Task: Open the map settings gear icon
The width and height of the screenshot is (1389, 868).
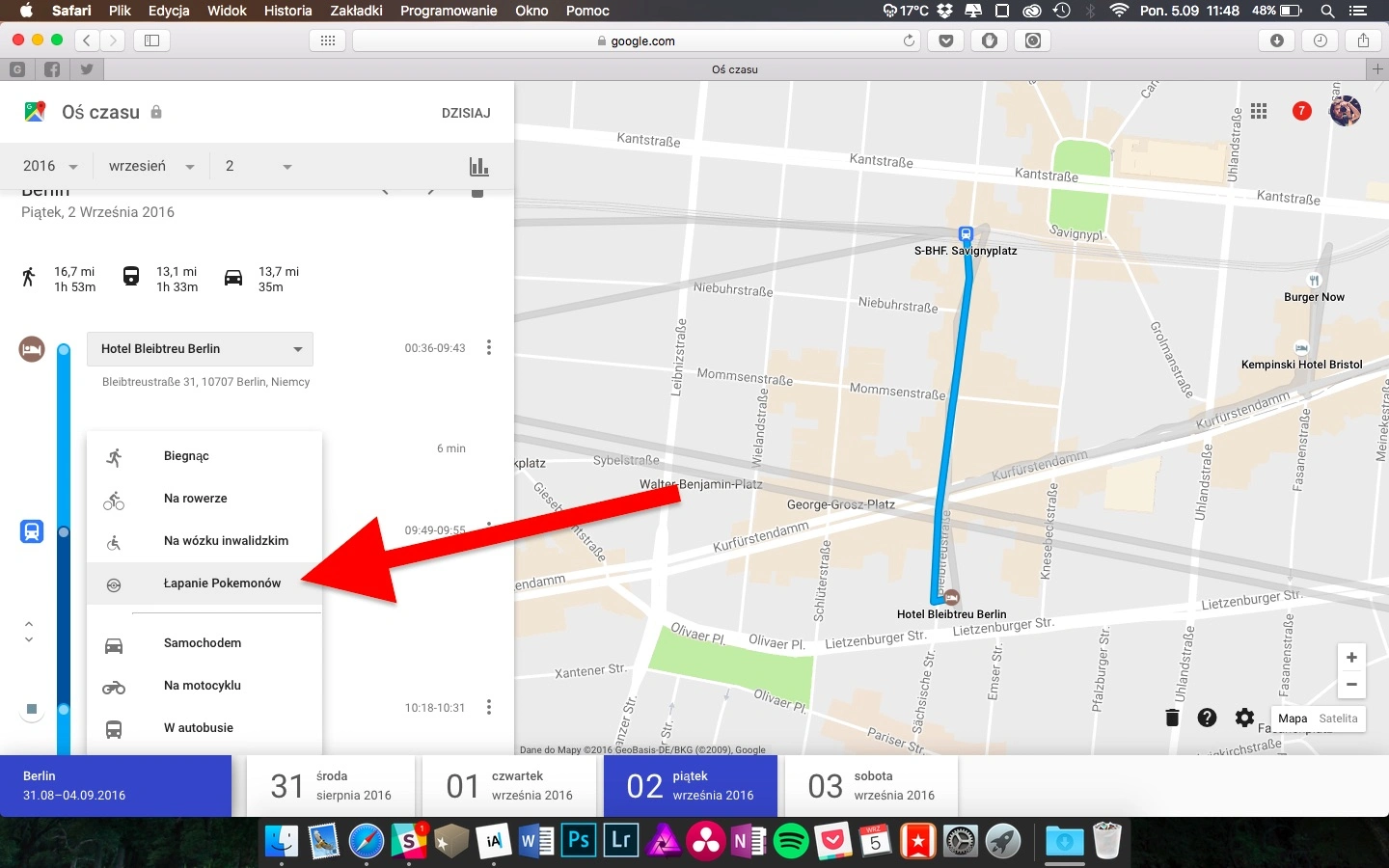Action: 1244,718
